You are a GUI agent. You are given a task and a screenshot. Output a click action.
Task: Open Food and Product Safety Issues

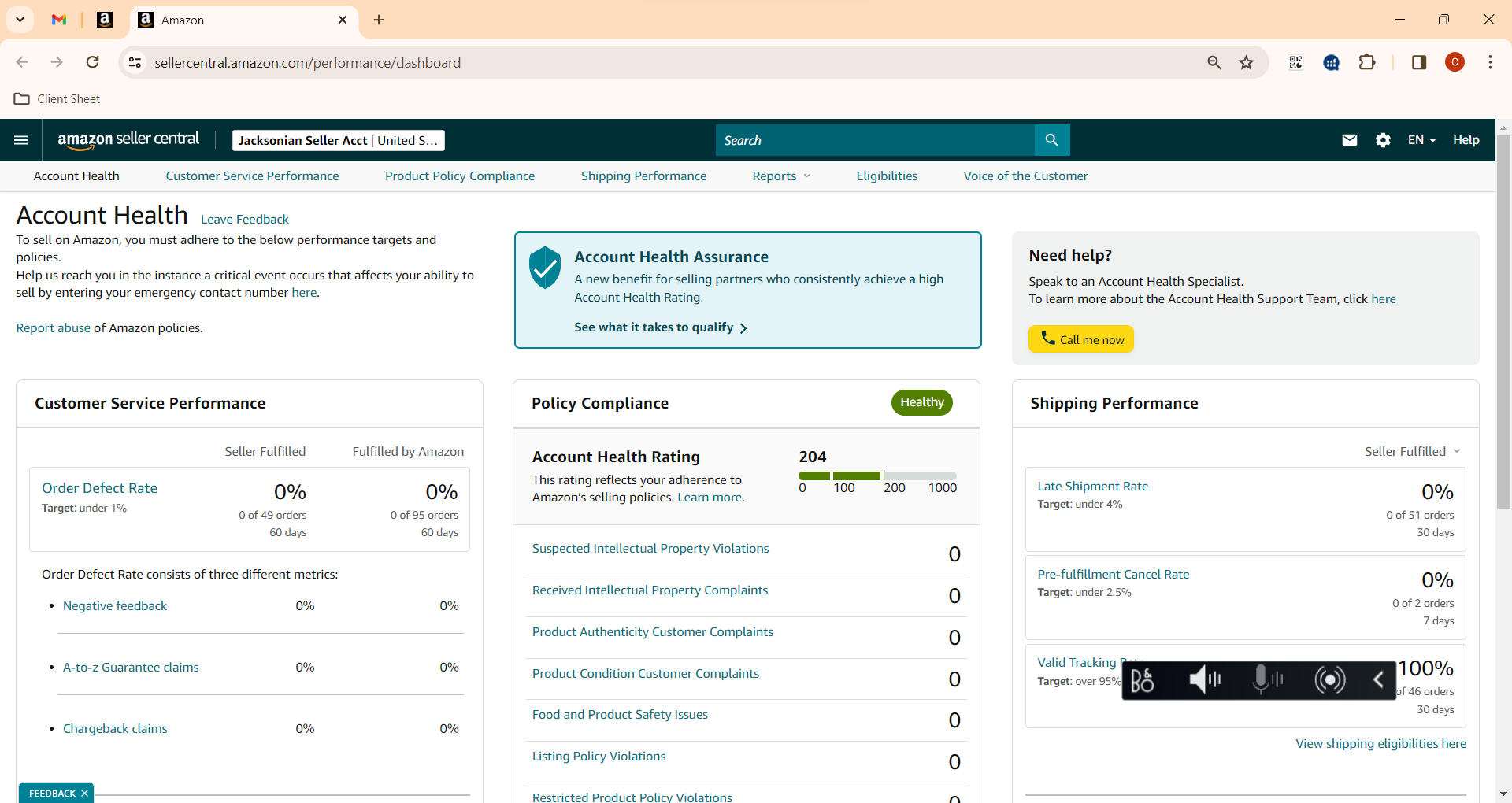click(620, 715)
